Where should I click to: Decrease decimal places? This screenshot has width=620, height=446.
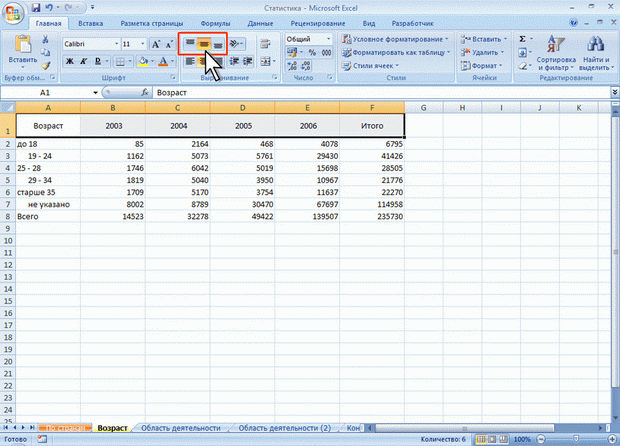(306, 66)
